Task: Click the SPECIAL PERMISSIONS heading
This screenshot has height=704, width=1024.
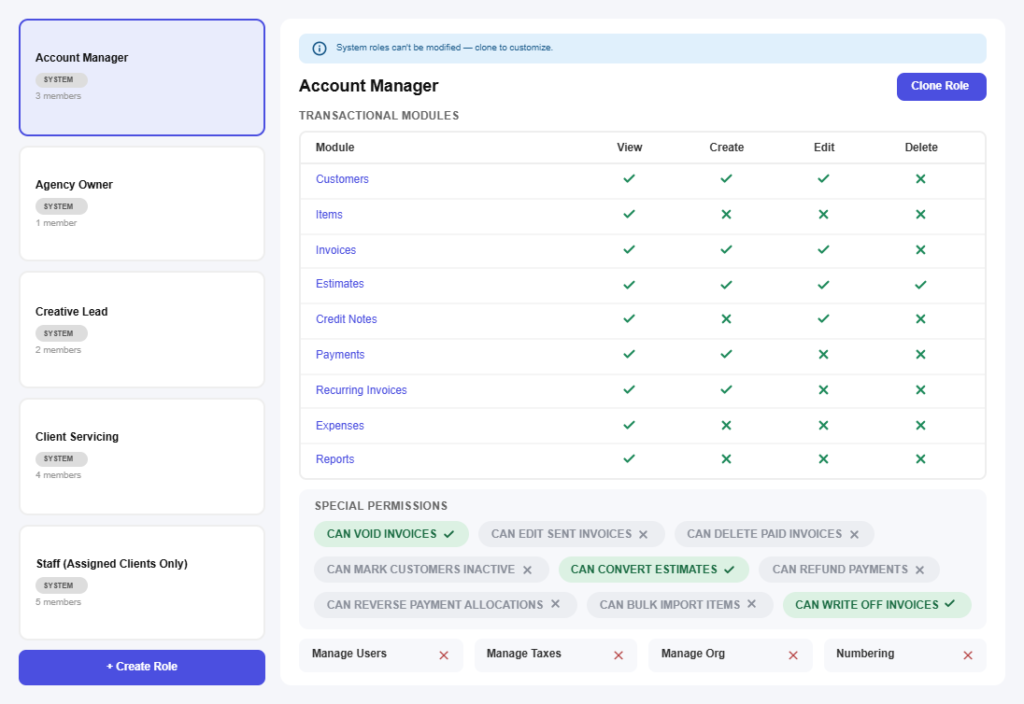Action: [381, 506]
